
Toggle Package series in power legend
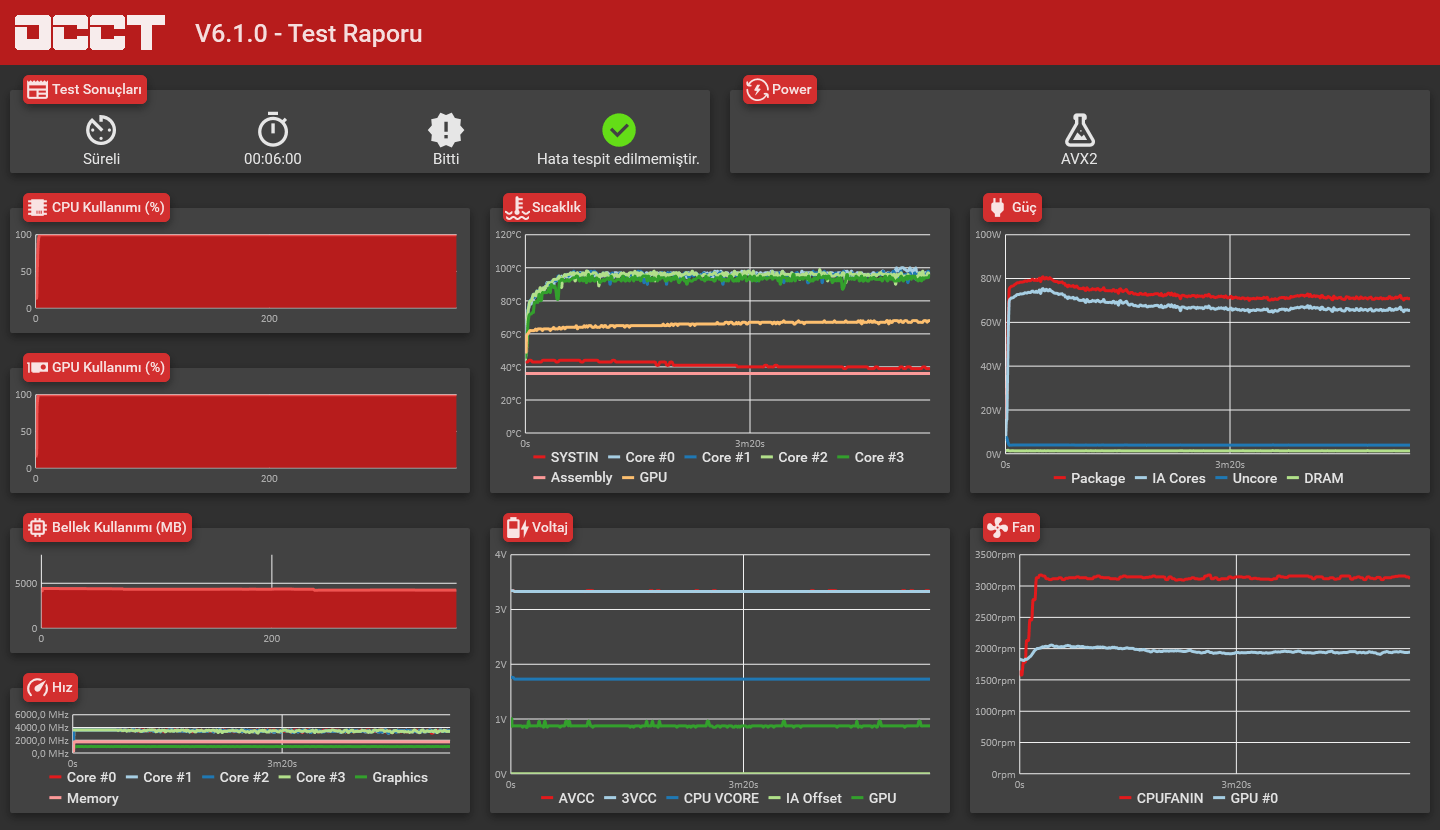click(1089, 478)
